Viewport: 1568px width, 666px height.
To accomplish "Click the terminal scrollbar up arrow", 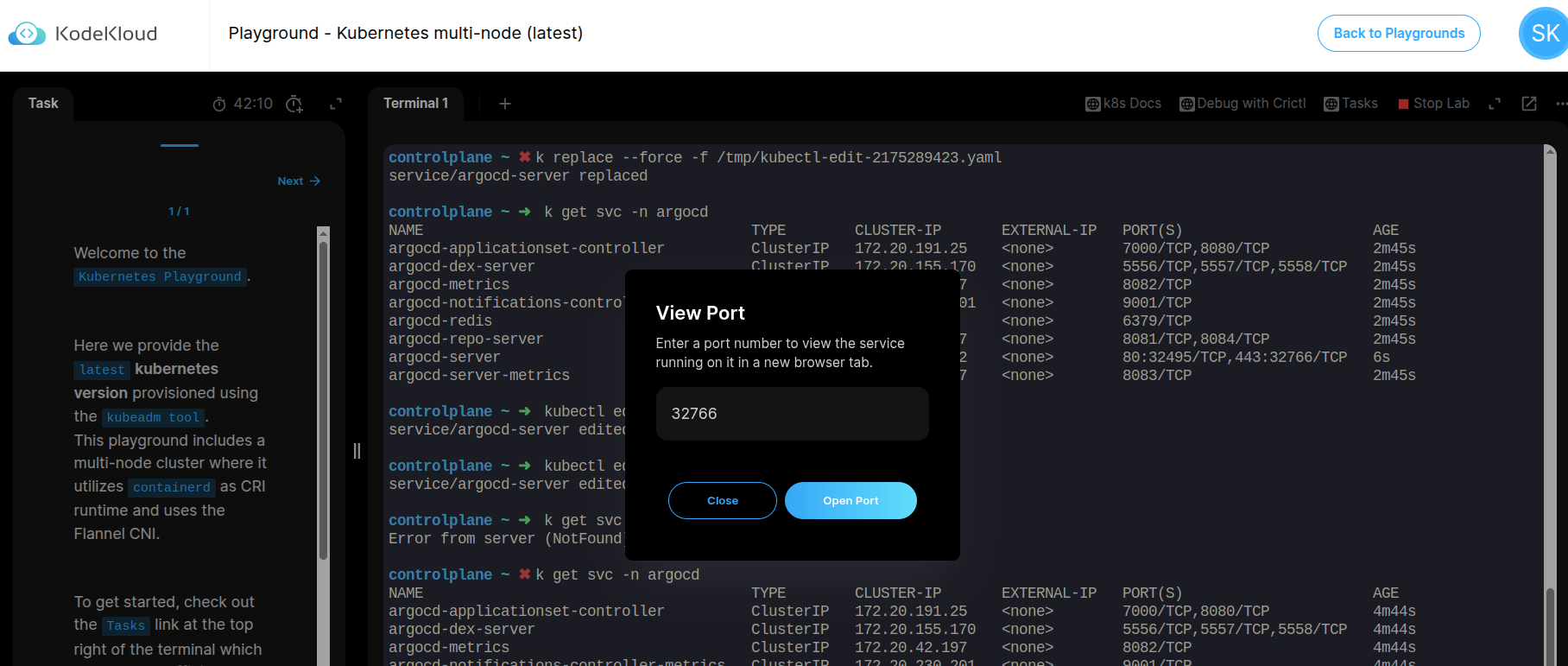I will tap(1550, 151).
